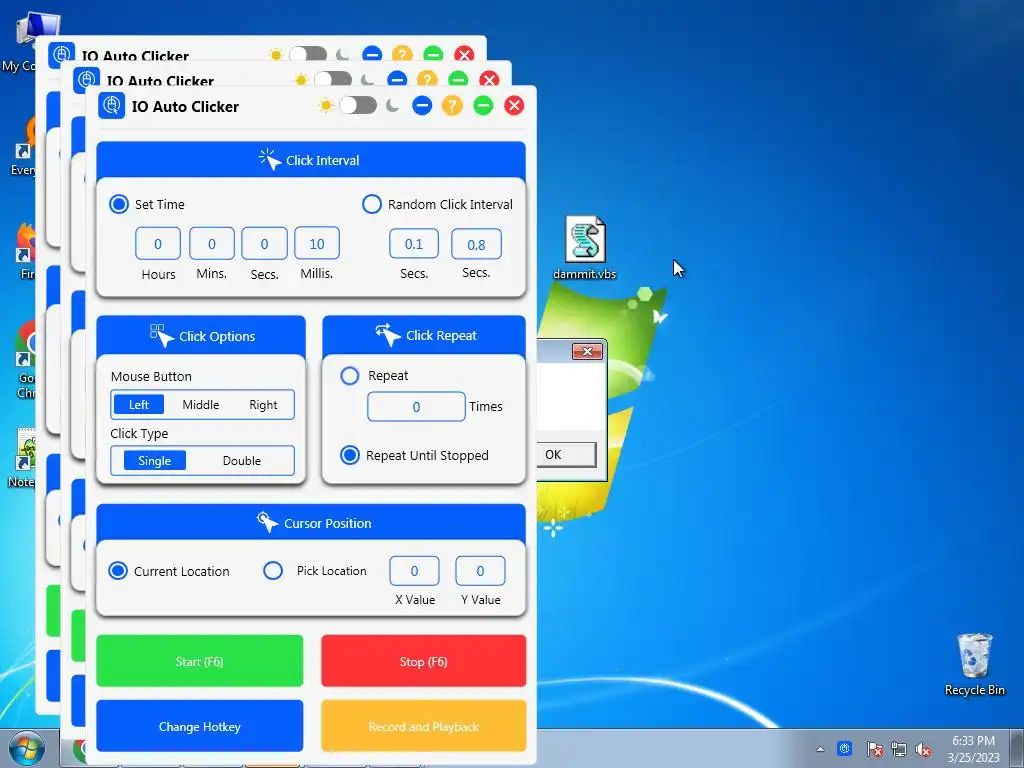The width and height of the screenshot is (1024, 768).
Task: Click the network tray icon
Action: pyautogui.click(x=899, y=749)
